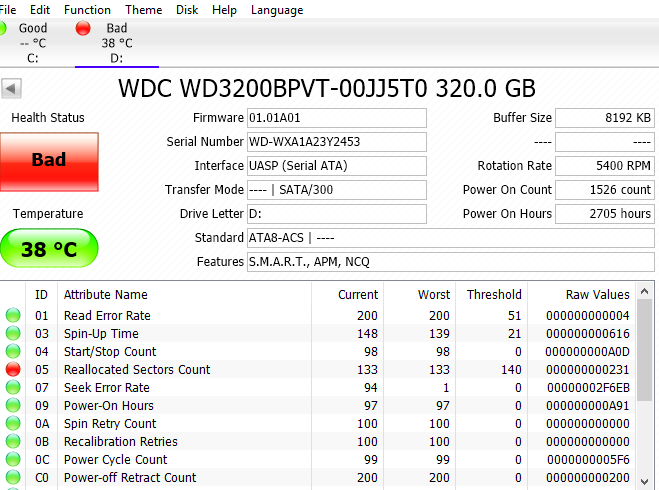Click the previous disk arrow button
This screenshot has height=490, width=659.
click(x=11, y=89)
